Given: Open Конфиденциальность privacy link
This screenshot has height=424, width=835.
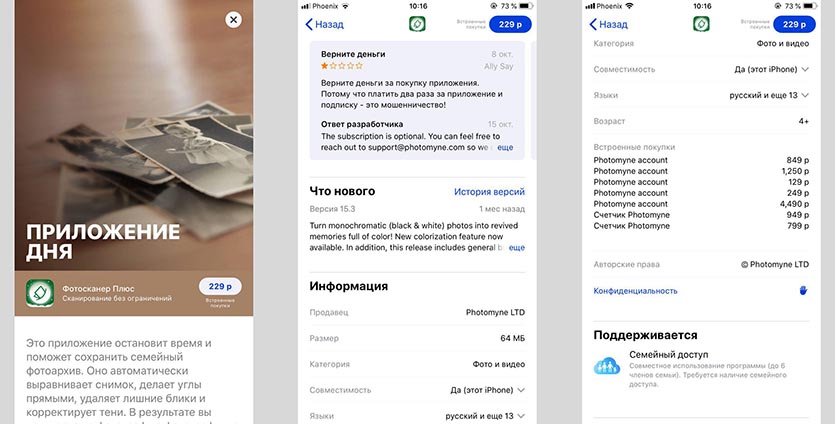Looking at the screenshot, I should (x=635, y=291).
